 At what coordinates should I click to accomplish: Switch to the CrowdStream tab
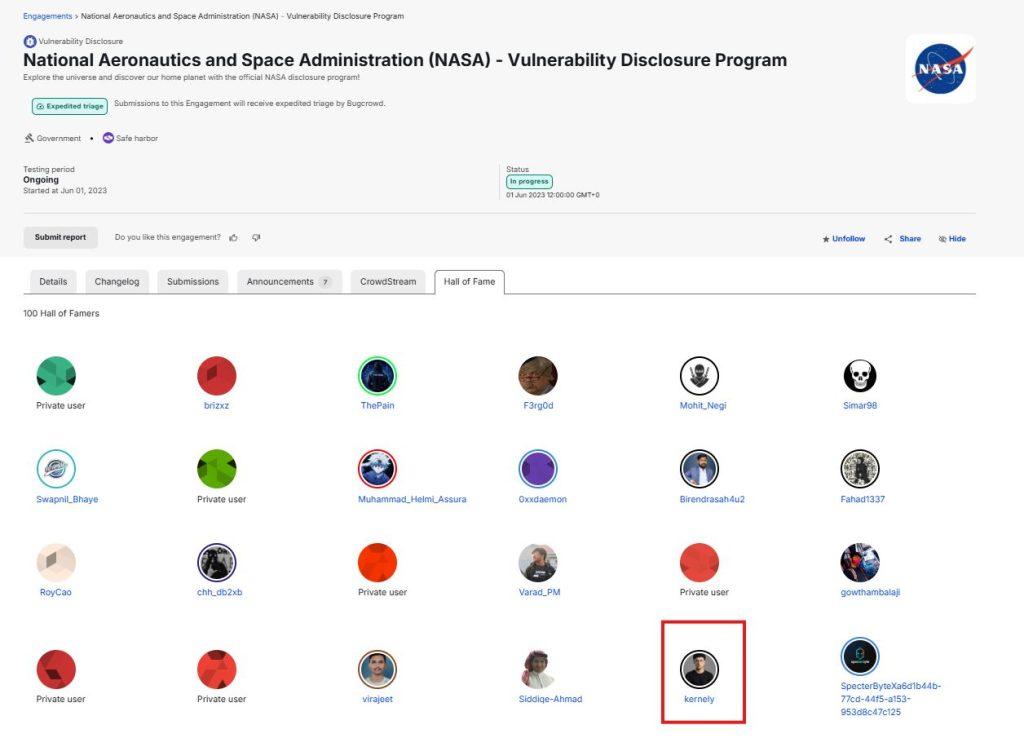(388, 281)
